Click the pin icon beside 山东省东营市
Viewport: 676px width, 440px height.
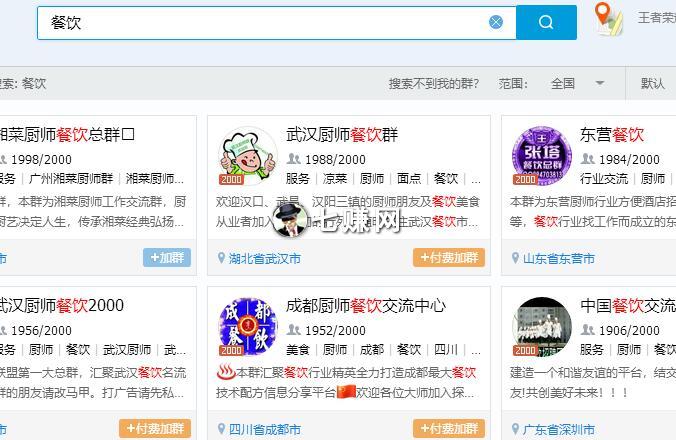pos(515,258)
